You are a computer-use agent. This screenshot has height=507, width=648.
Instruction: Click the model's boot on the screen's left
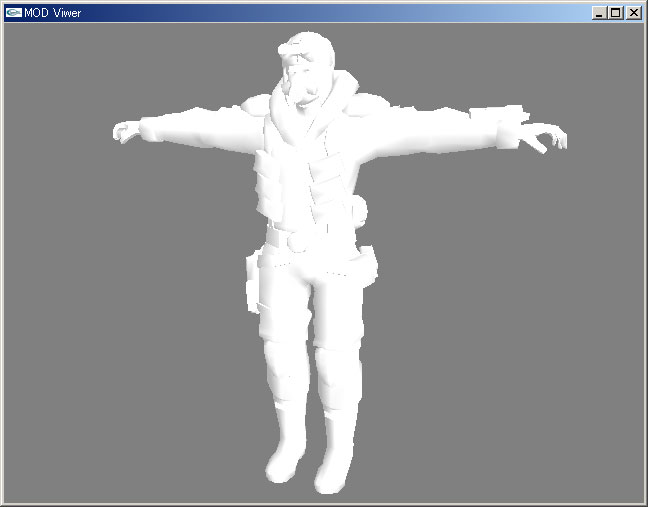pos(285,450)
